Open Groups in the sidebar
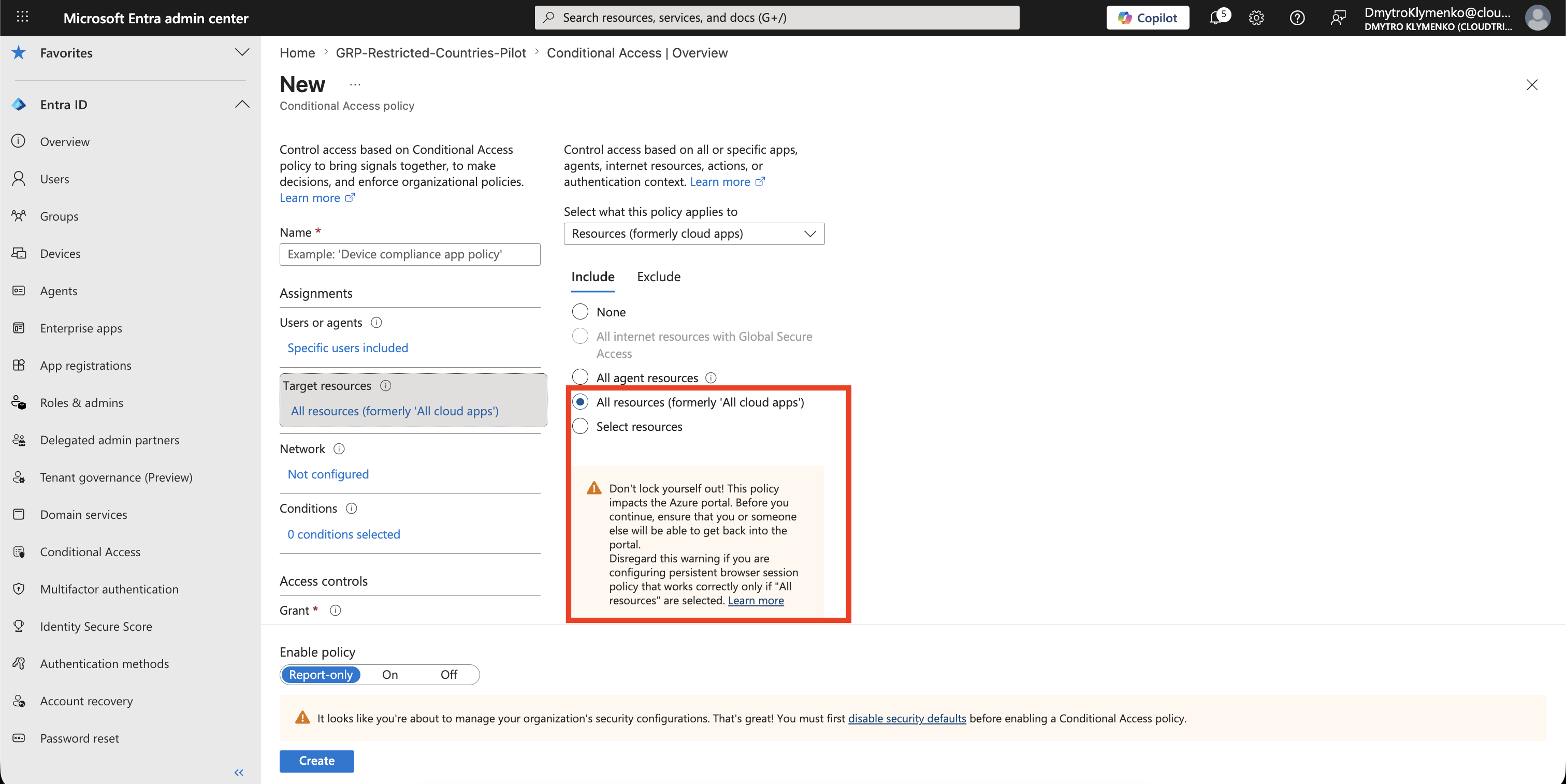The width and height of the screenshot is (1566, 784). (59, 216)
